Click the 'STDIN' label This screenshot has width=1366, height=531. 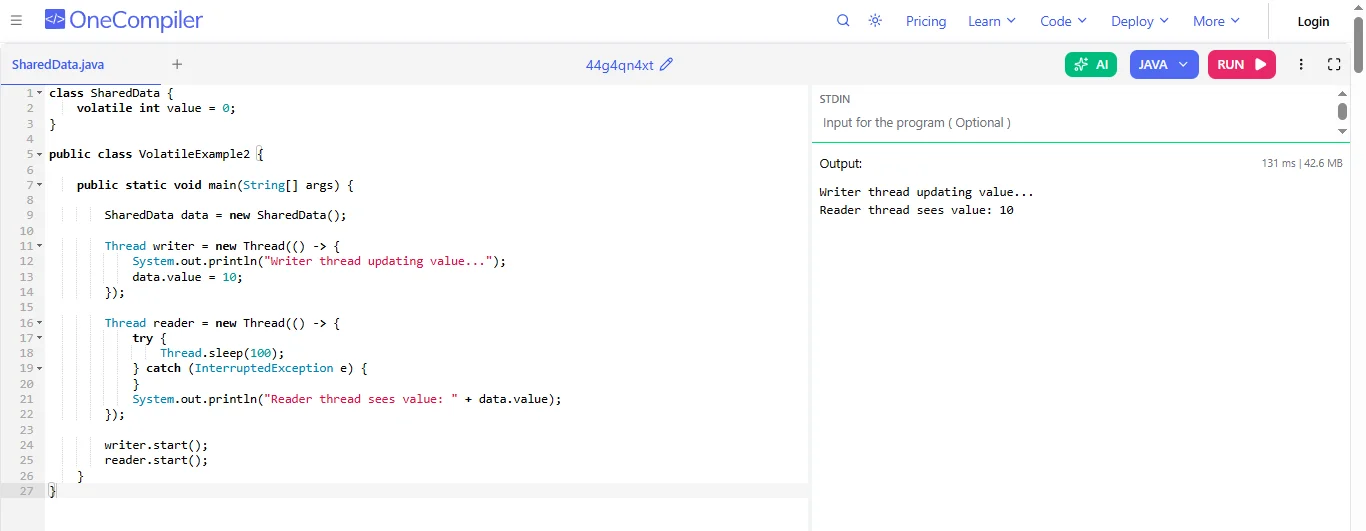tap(835, 99)
